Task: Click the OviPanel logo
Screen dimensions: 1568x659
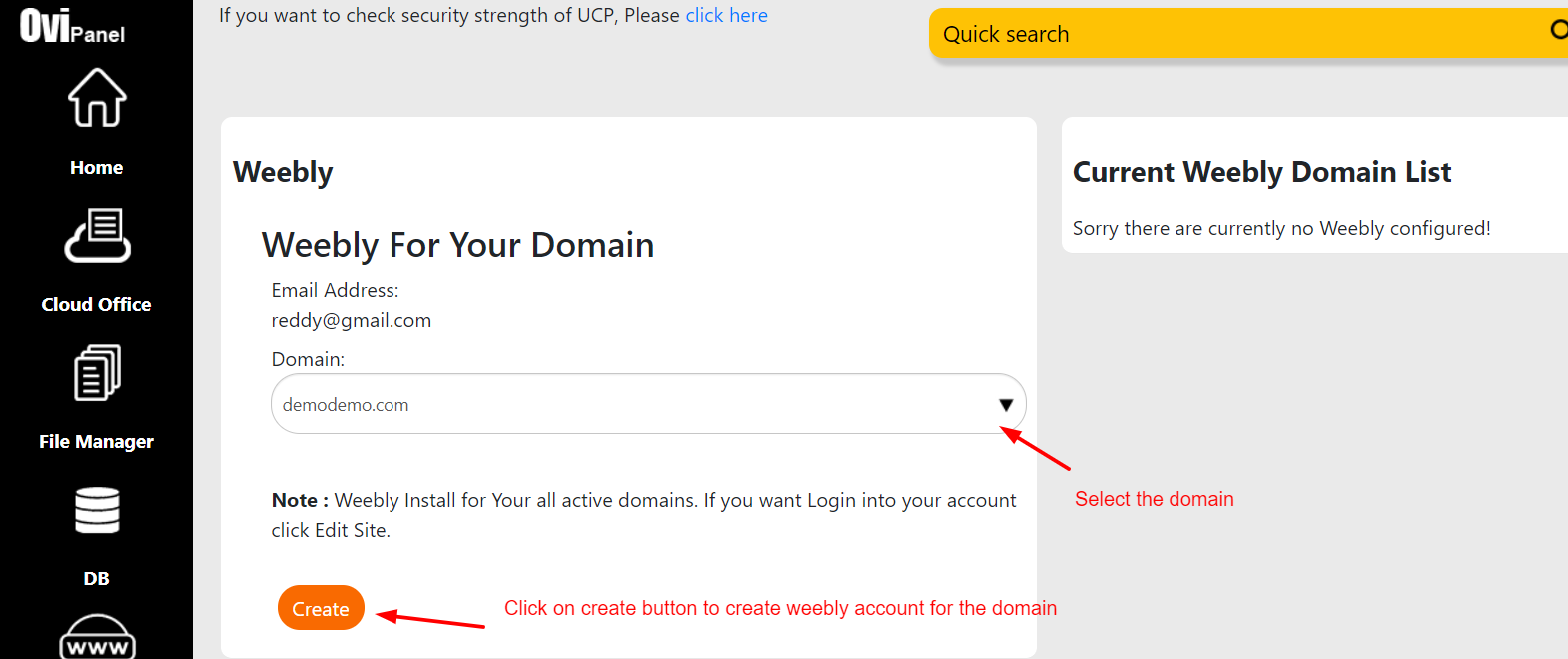Action: [72, 26]
